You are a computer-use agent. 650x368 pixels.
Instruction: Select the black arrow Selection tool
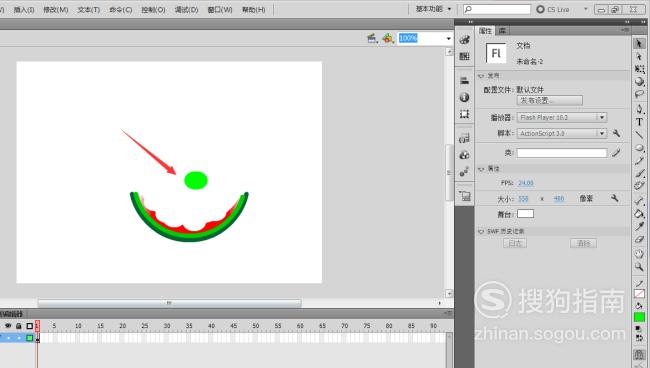pyautogui.click(x=639, y=43)
